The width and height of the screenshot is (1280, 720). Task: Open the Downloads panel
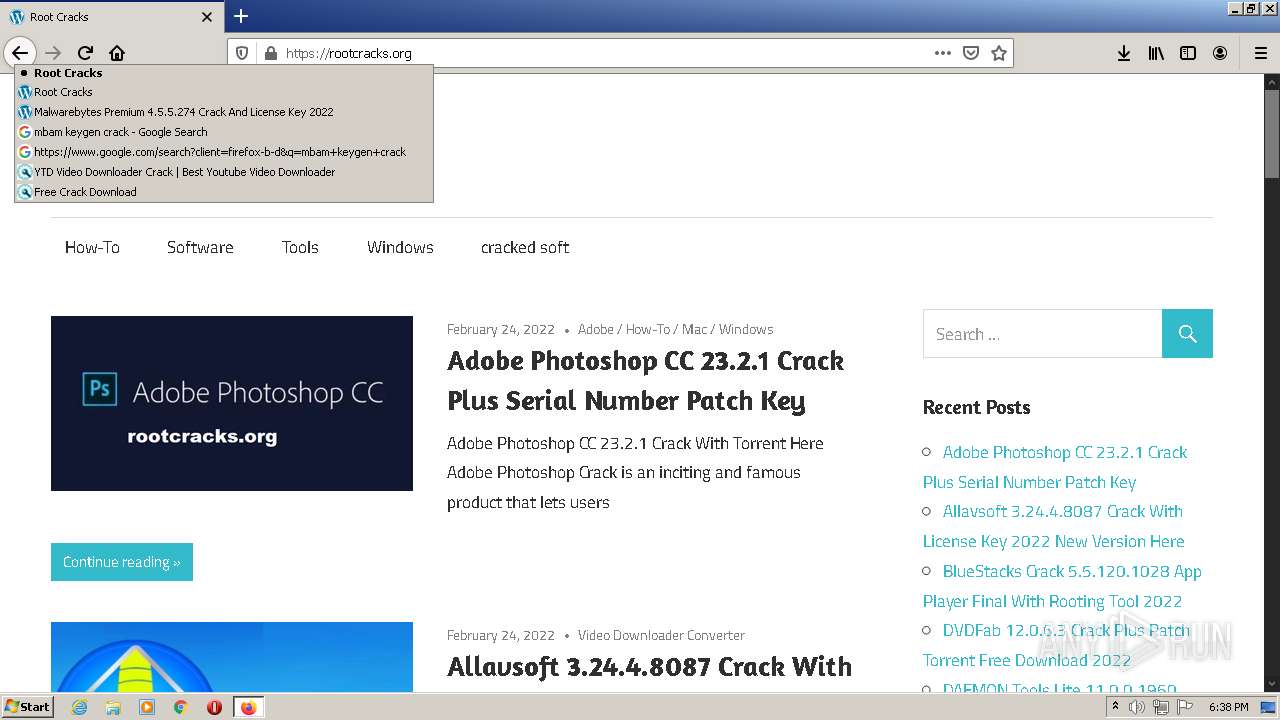1124,53
